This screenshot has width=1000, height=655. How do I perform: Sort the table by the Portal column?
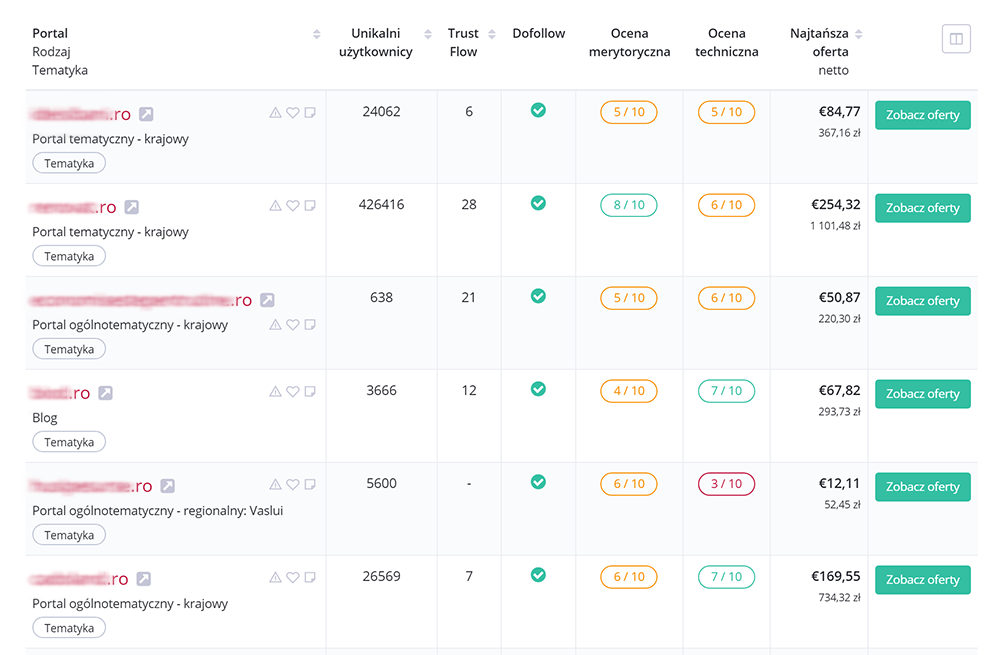[316, 34]
